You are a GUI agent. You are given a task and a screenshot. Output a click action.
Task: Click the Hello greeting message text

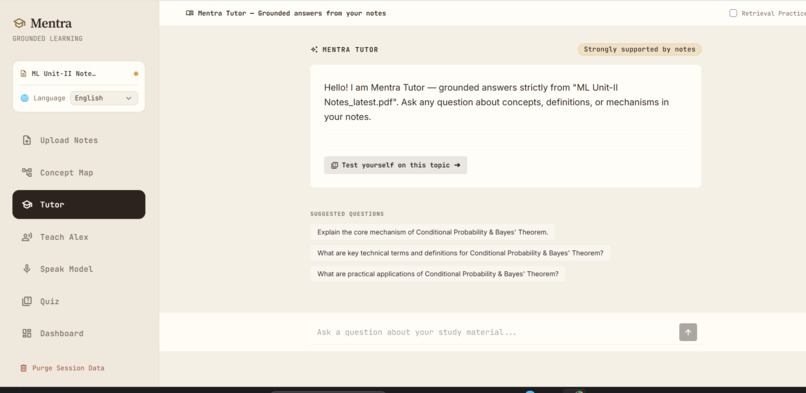click(x=496, y=102)
